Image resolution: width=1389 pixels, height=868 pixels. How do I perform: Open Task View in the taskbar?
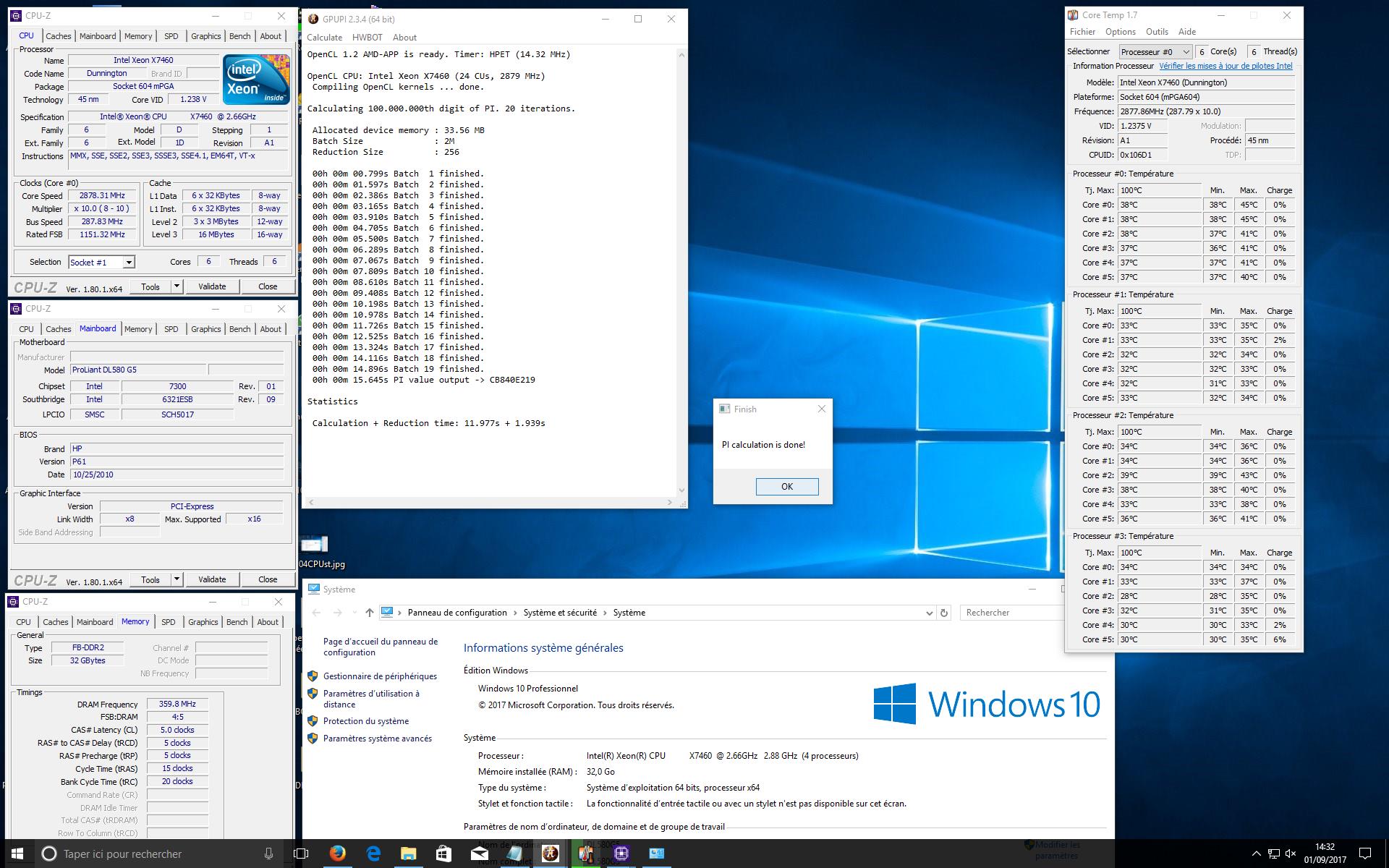point(301,854)
